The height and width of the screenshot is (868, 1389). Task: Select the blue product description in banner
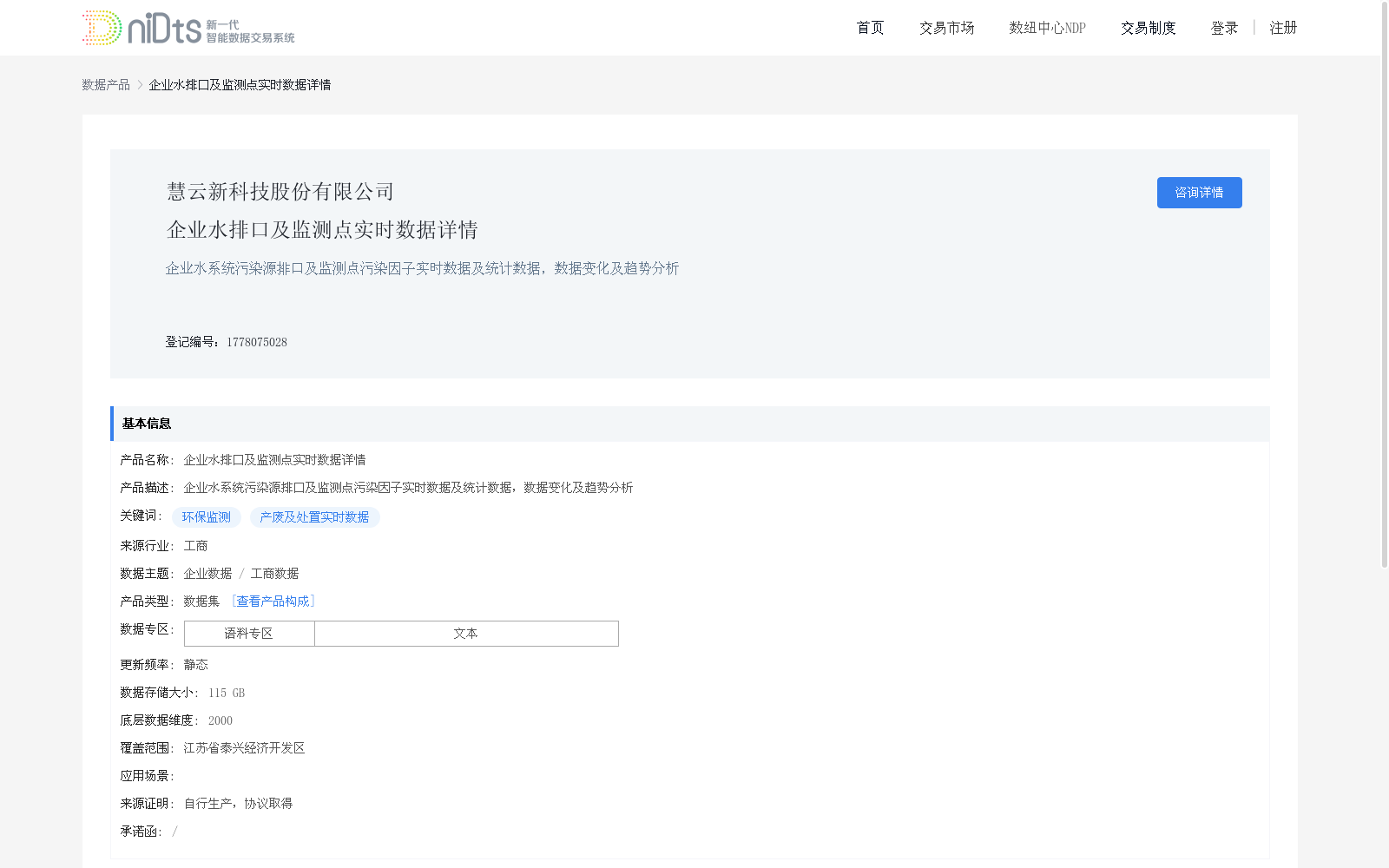click(x=422, y=268)
